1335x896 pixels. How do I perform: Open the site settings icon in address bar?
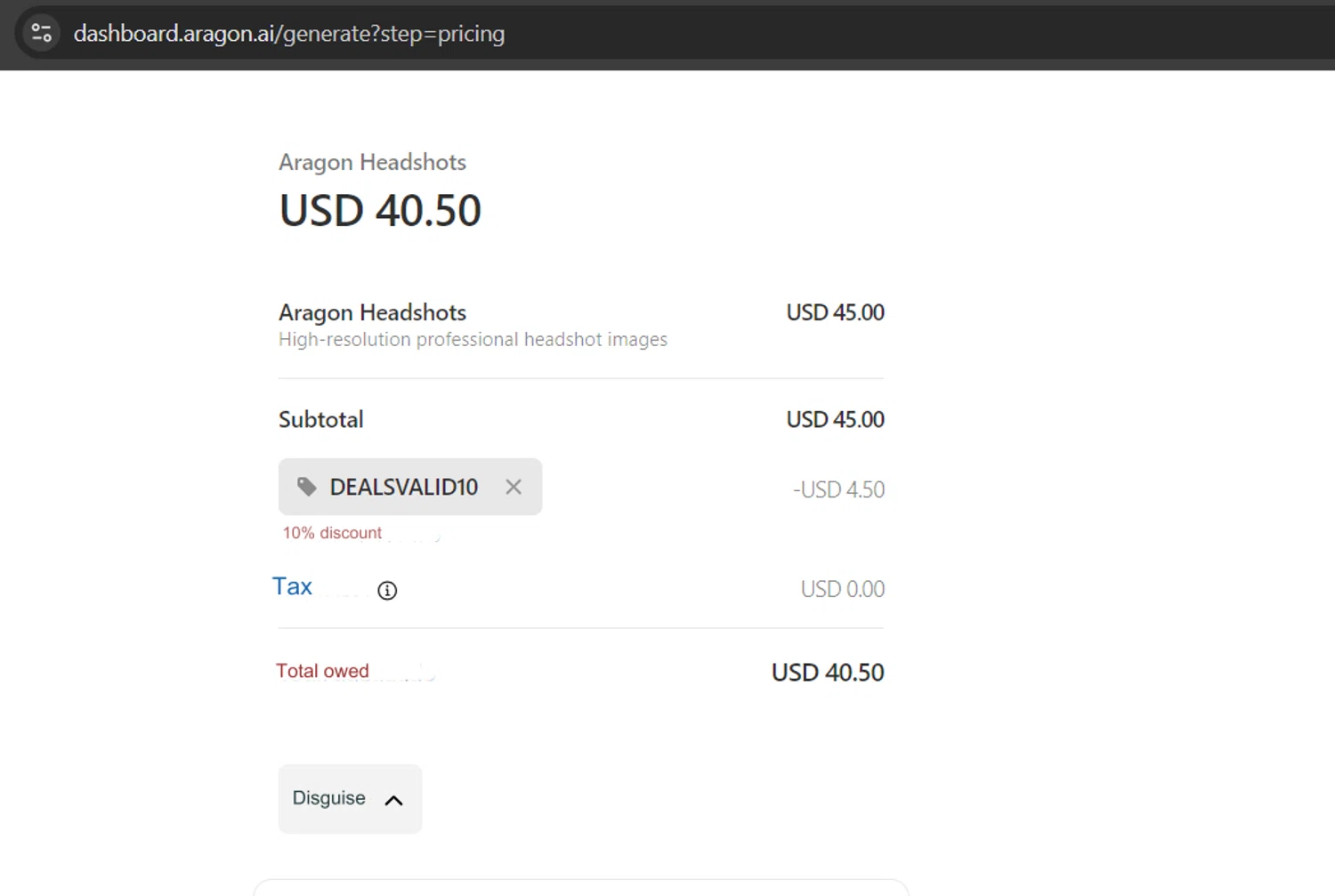click(x=41, y=33)
